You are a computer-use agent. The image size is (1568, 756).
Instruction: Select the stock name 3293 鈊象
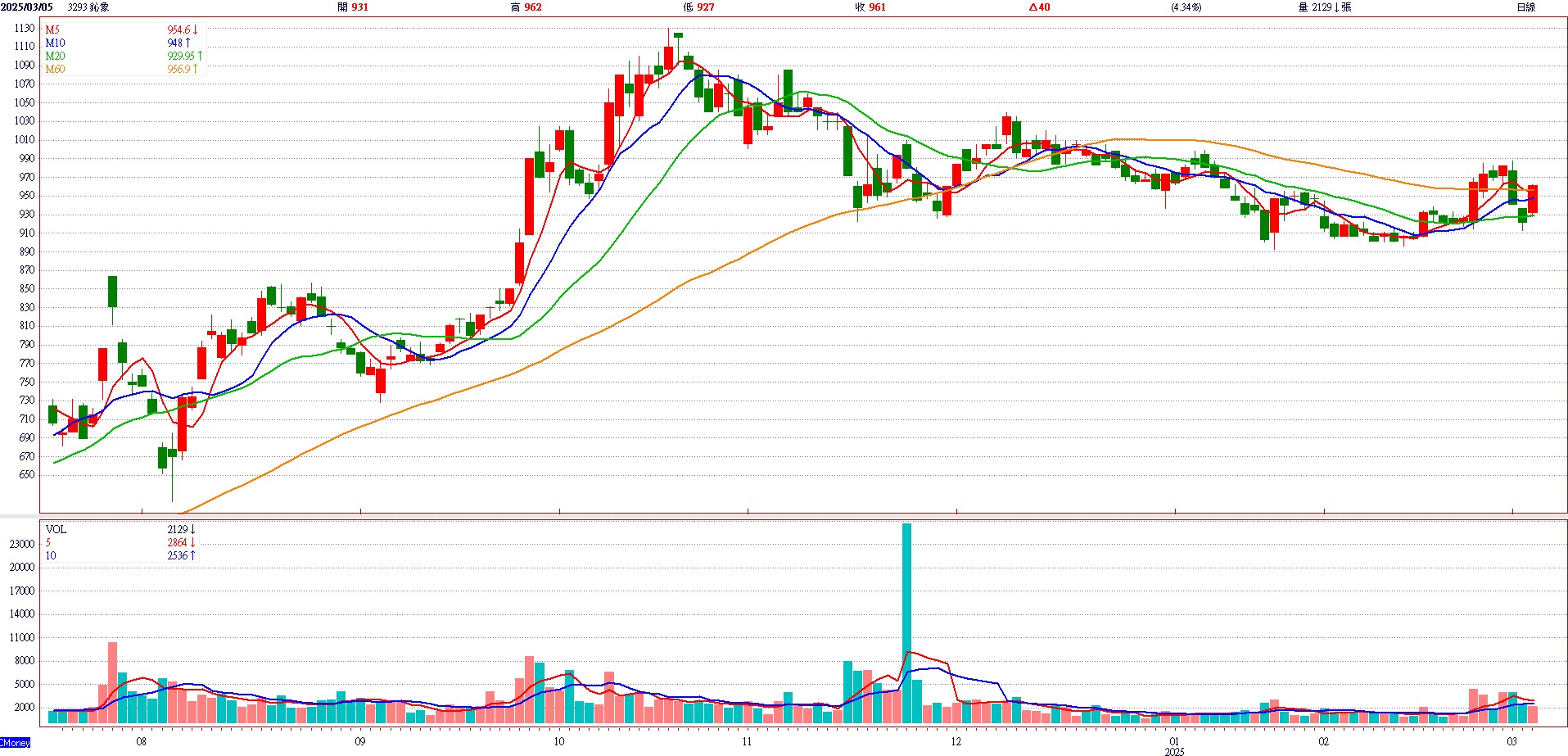(88, 7)
